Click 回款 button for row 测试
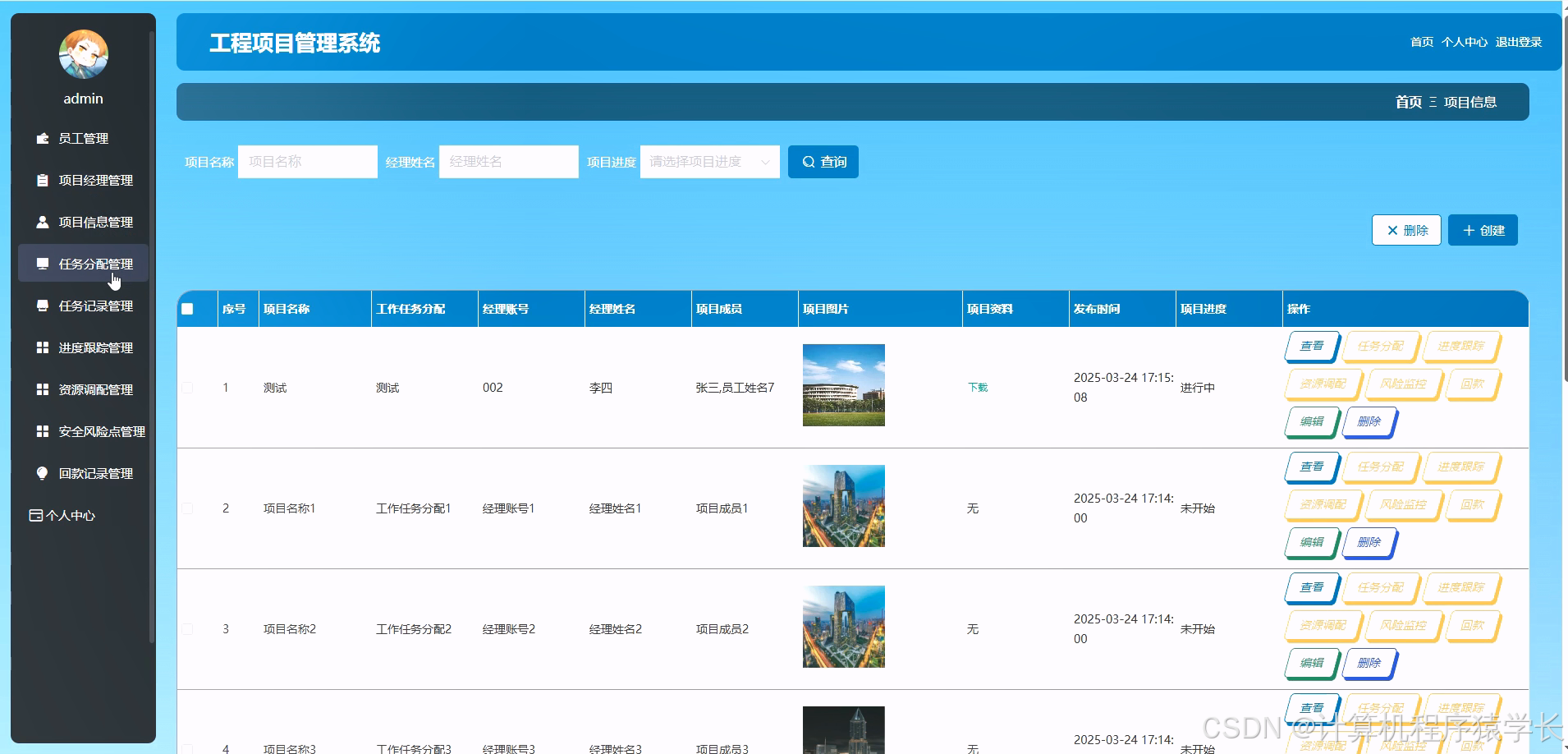The height and width of the screenshot is (754, 1568). (x=1473, y=384)
